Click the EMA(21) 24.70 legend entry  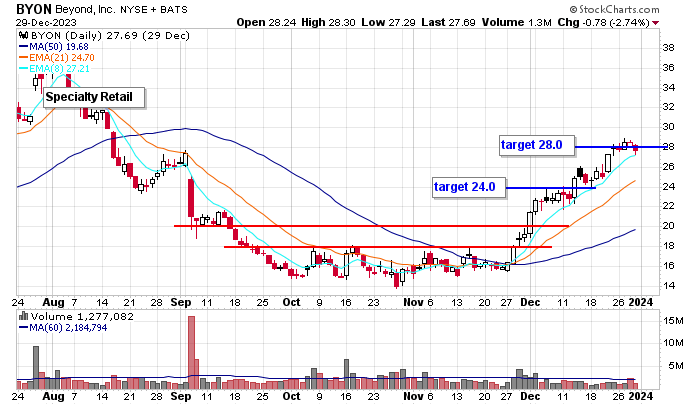(x=57, y=58)
